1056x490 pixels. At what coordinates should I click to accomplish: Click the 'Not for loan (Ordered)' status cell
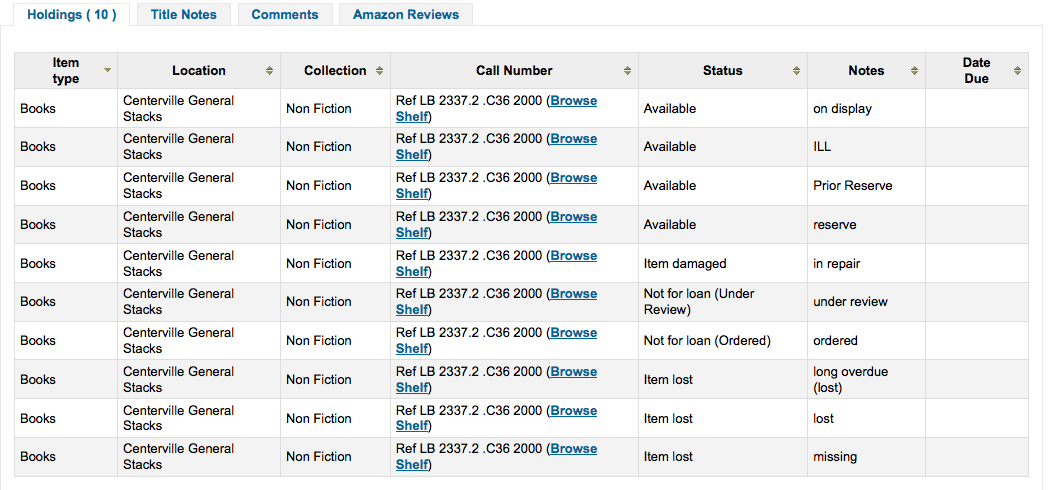coord(707,341)
